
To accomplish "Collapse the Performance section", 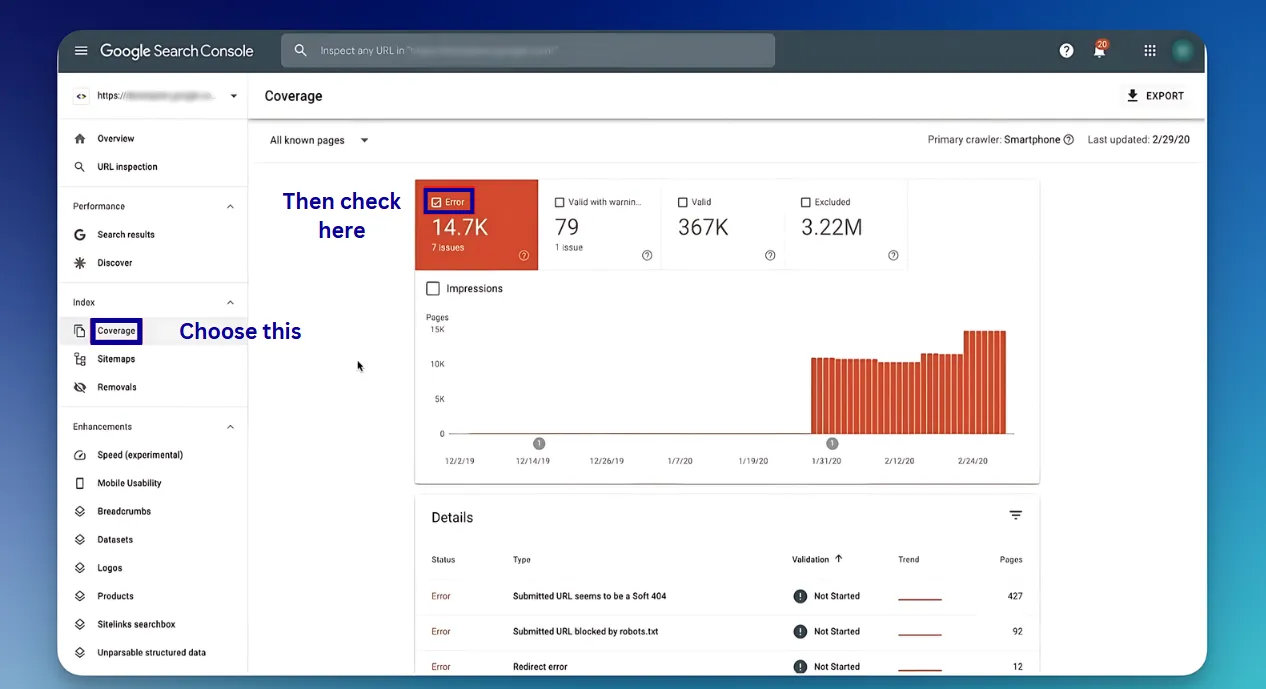I will pos(230,207).
